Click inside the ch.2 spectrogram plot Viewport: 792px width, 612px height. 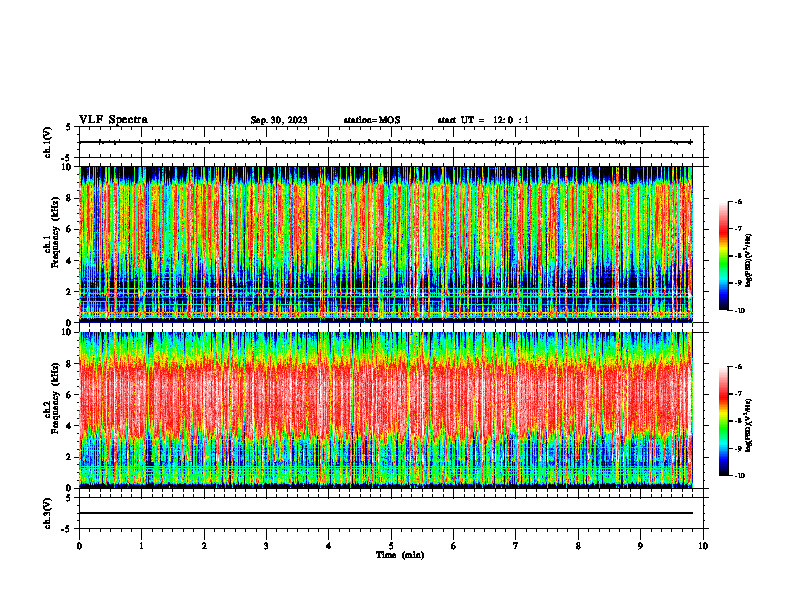point(385,410)
